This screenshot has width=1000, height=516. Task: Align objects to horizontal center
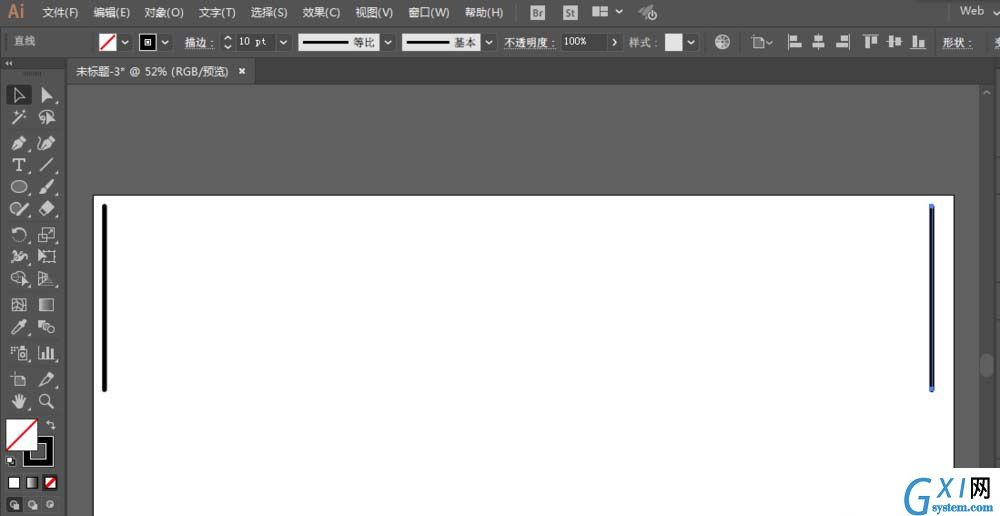(x=819, y=42)
